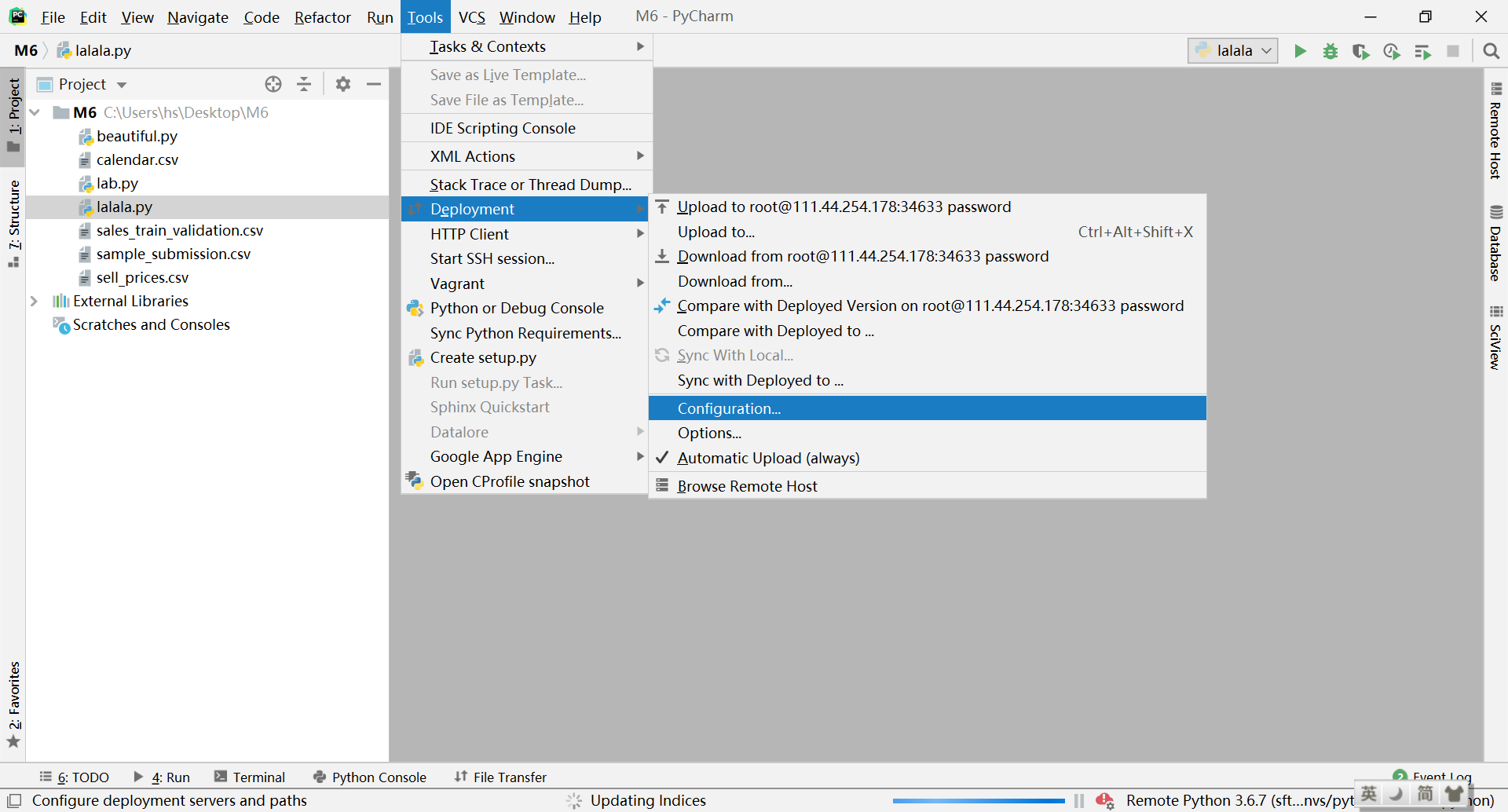
Task: Start debugging with the bug icon
Action: 1330,51
